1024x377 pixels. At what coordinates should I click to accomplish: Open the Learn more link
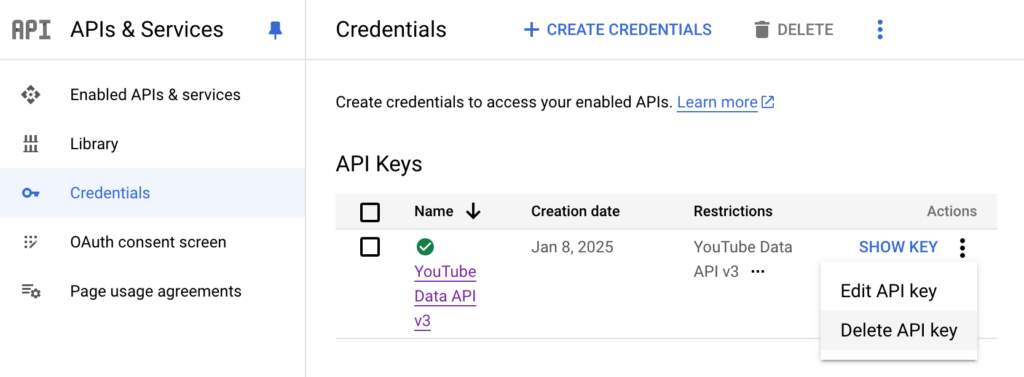726,103
